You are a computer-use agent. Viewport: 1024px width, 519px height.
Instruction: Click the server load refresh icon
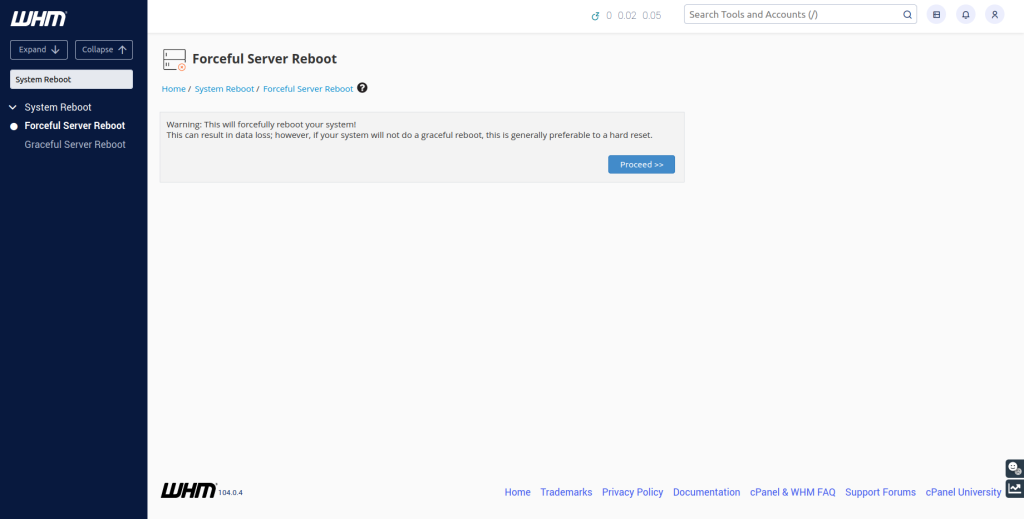coord(595,15)
